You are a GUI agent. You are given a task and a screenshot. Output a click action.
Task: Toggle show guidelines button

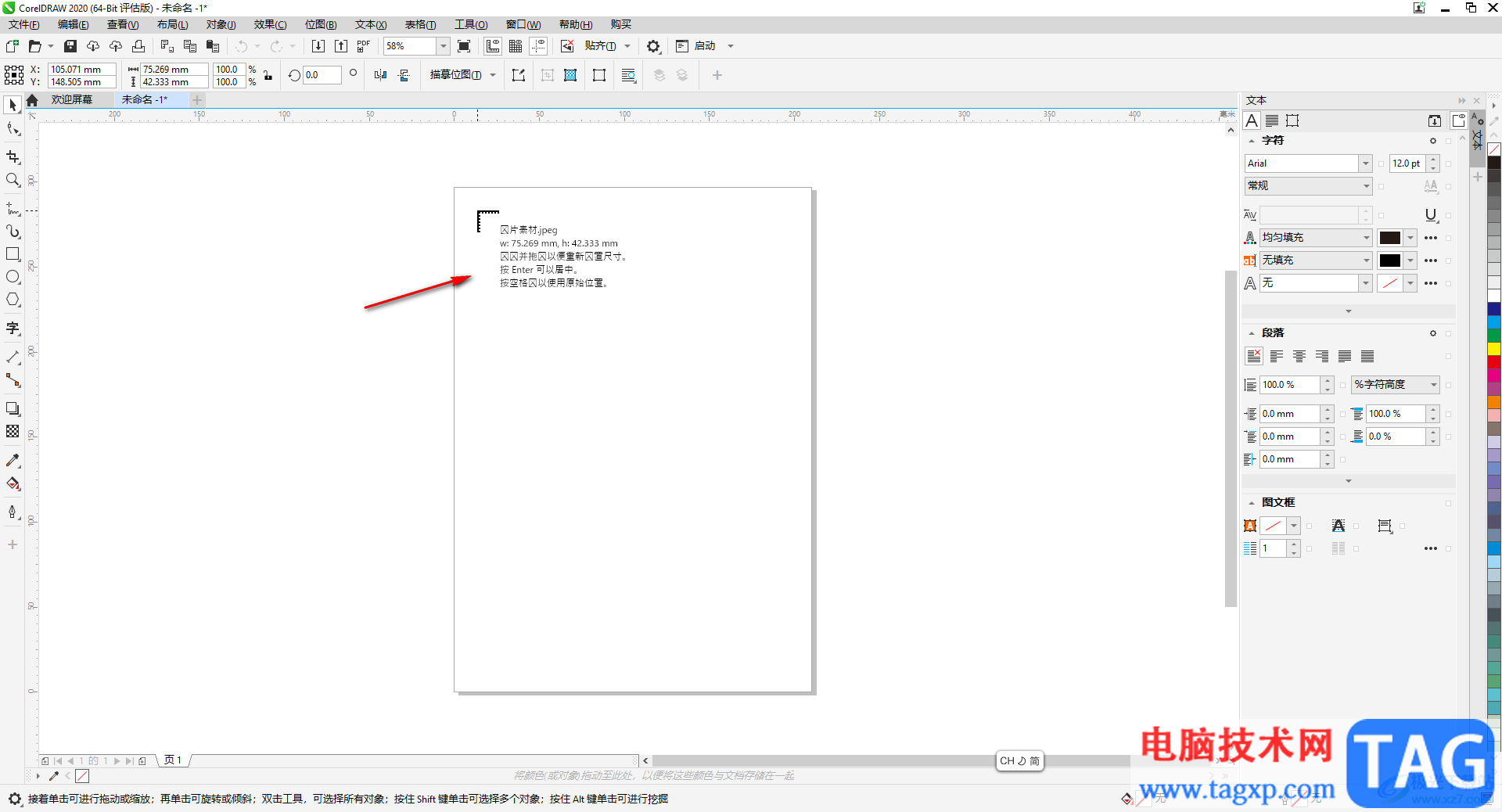point(538,46)
